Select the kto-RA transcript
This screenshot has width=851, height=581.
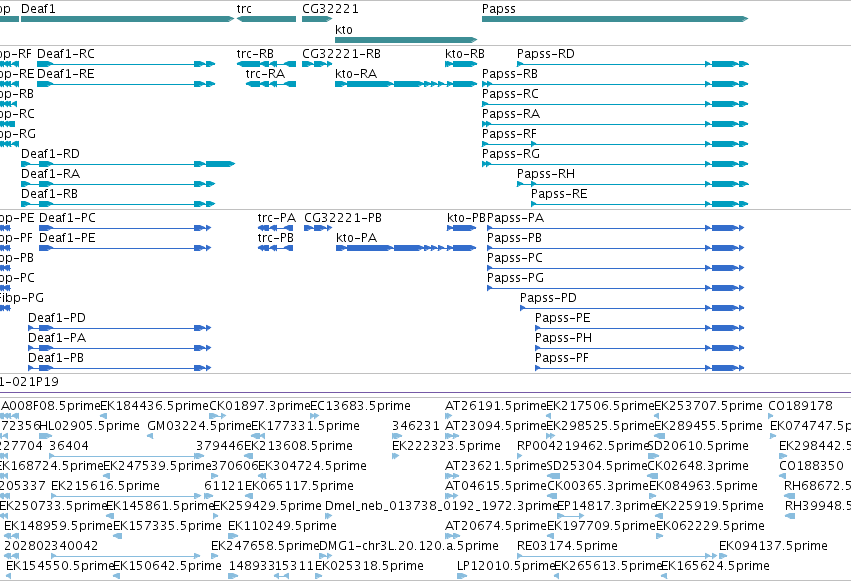coord(406,84)
